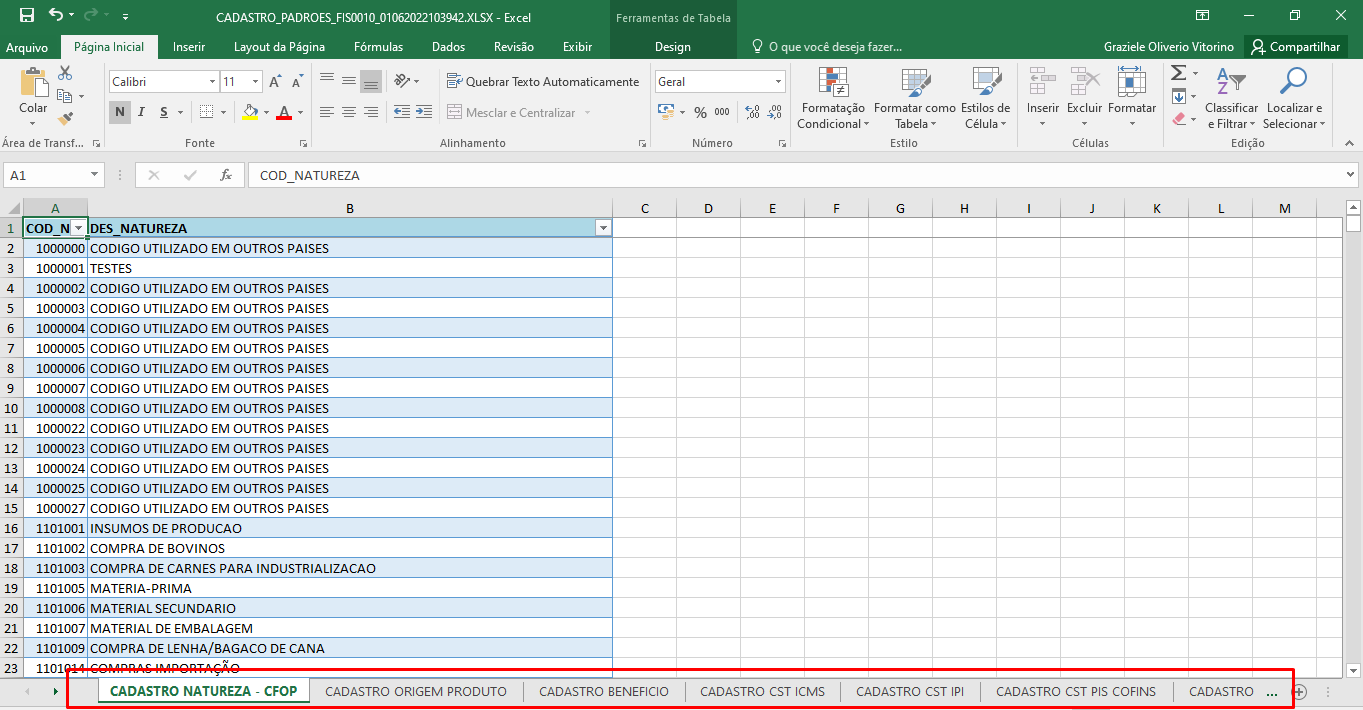The height and width of the screenshot is (710, 1363).
Task: Click the Fill down icon
Action: click(1179, 96)
